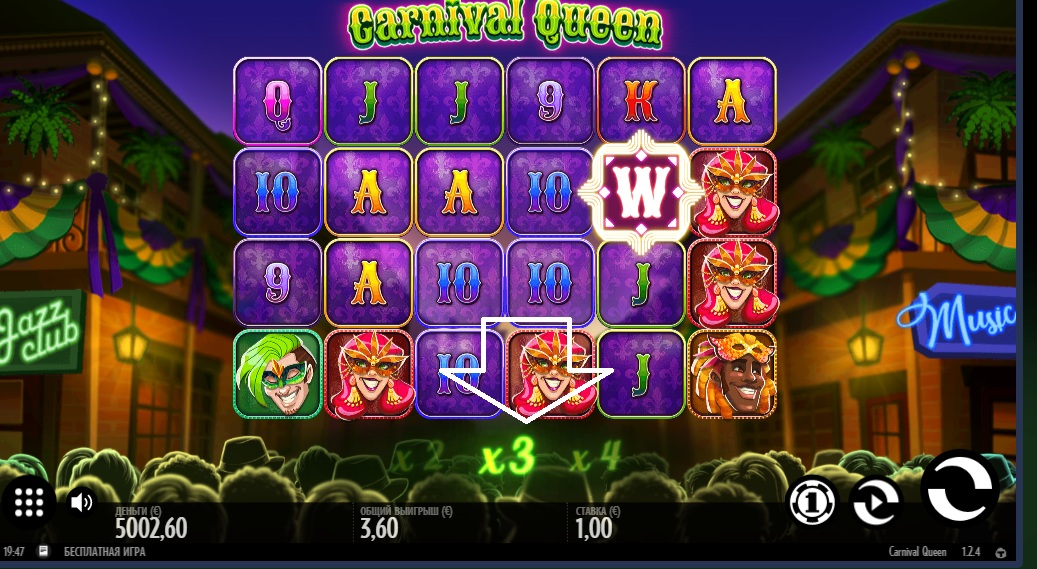Click the glowing W wild symbol
1037x569 pixels.
[640, 192]
